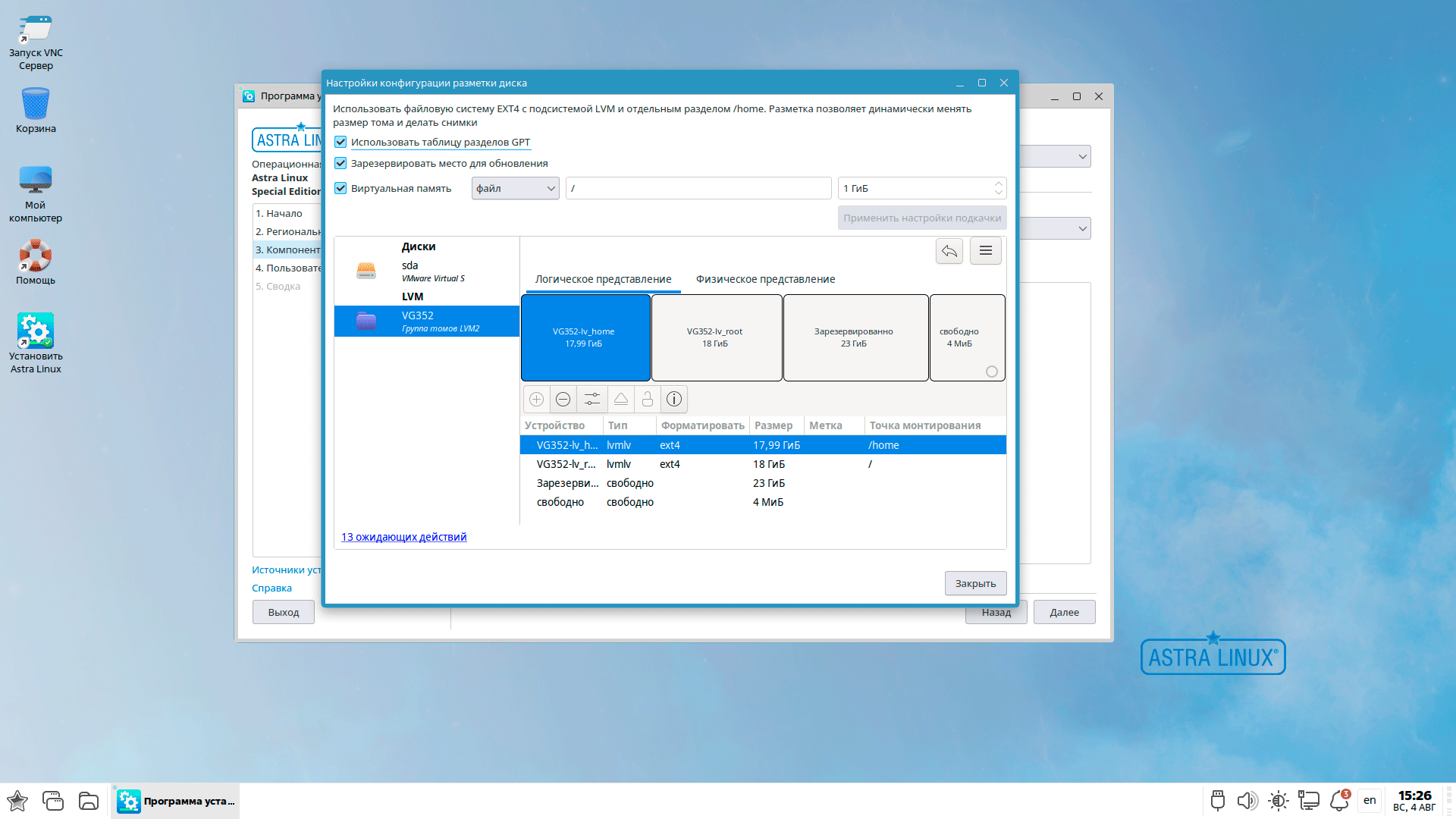Click the partition info icon

[673, 399]
